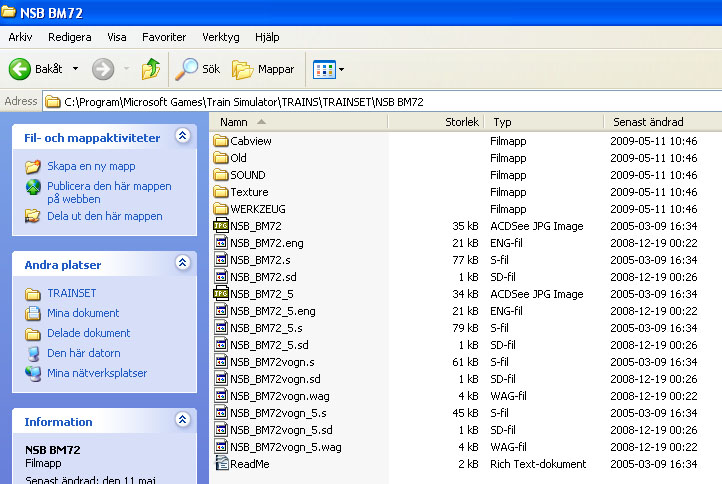
Task: Open the Bakåt history dropdown arrow
Action: [75, 69]
